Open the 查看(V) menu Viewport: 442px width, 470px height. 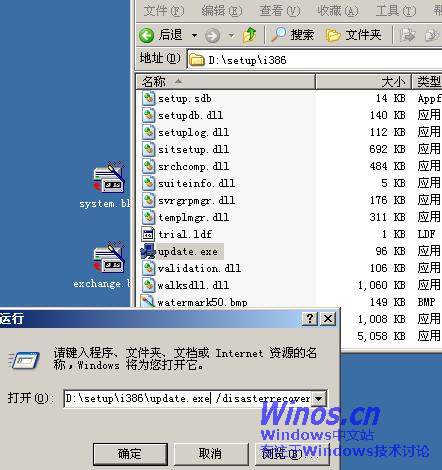click(x=280, y=11)
